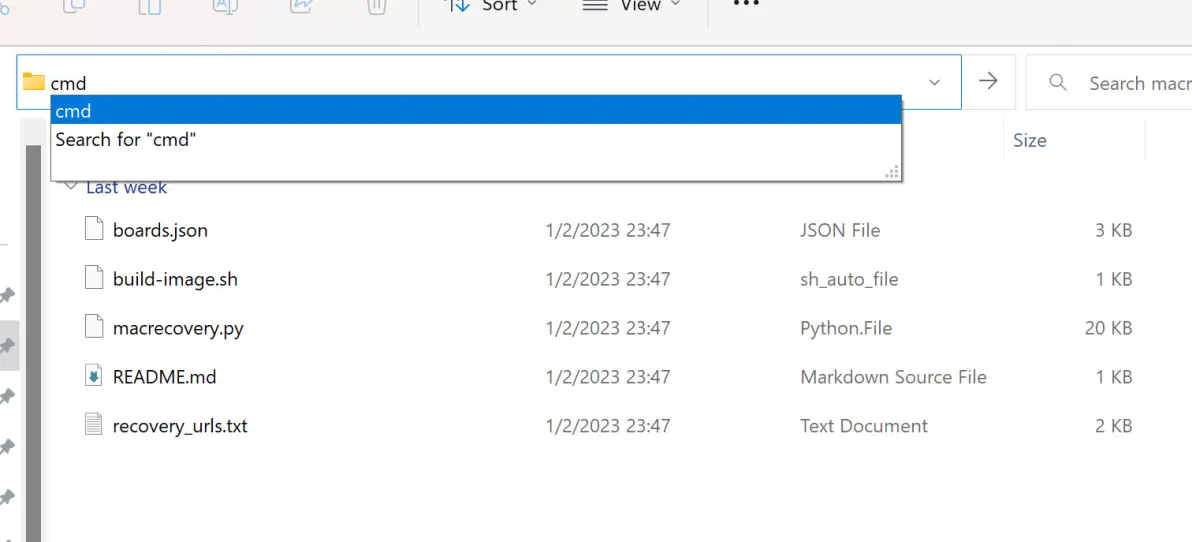Open the See more ellipsis menu
The image size is (1192, 542).
pyautogui.click(x=746, y=5)
